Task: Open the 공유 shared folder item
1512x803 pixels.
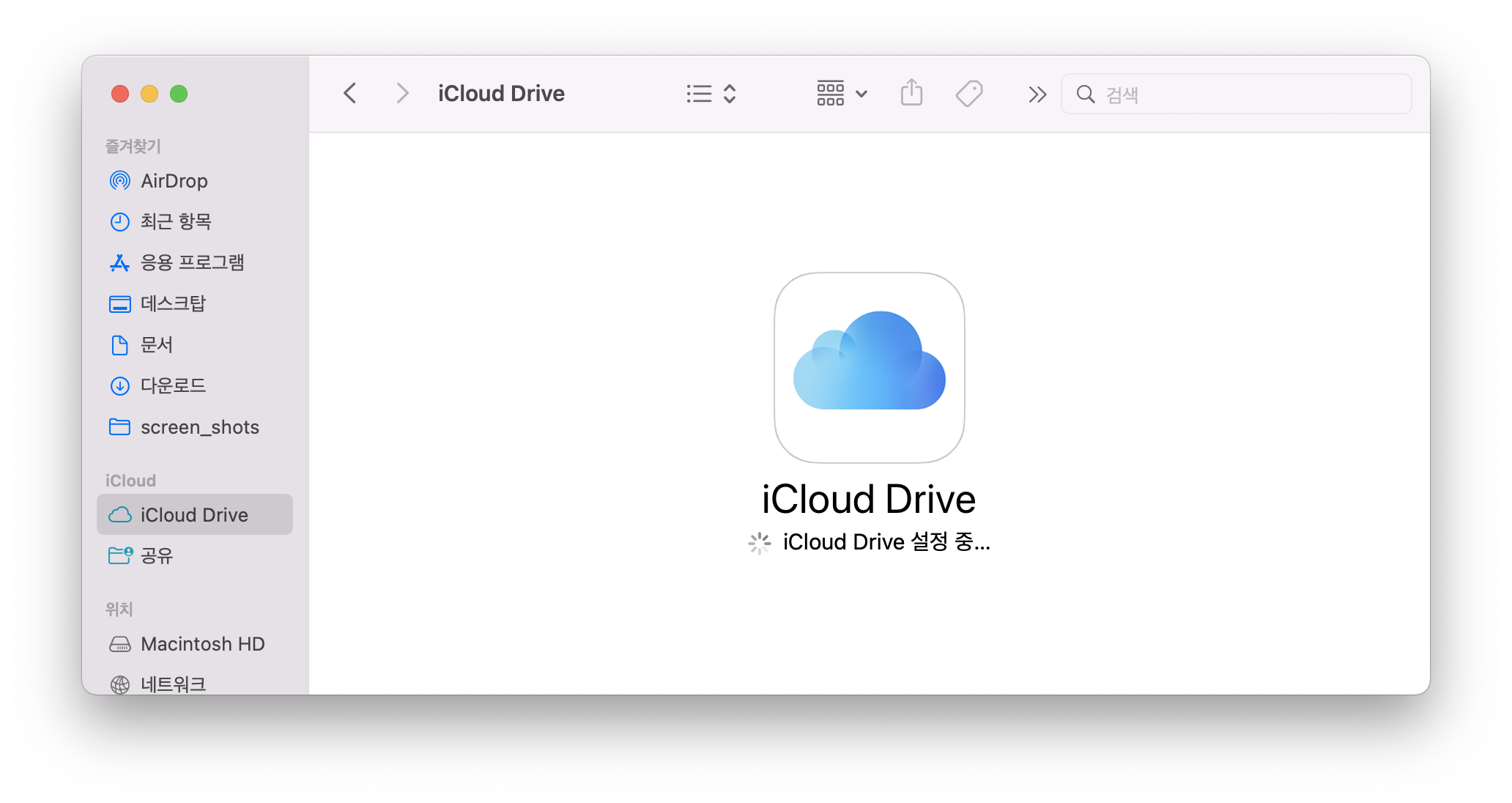Action: point(156,556)
